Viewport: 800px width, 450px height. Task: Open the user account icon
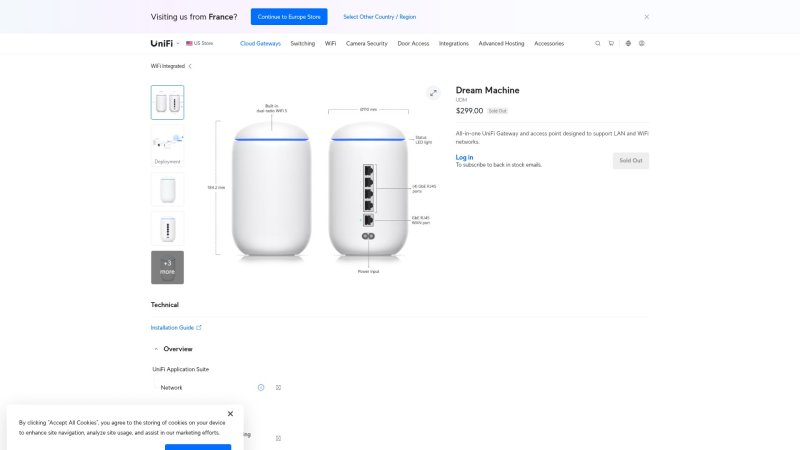[x=642, y=43]
